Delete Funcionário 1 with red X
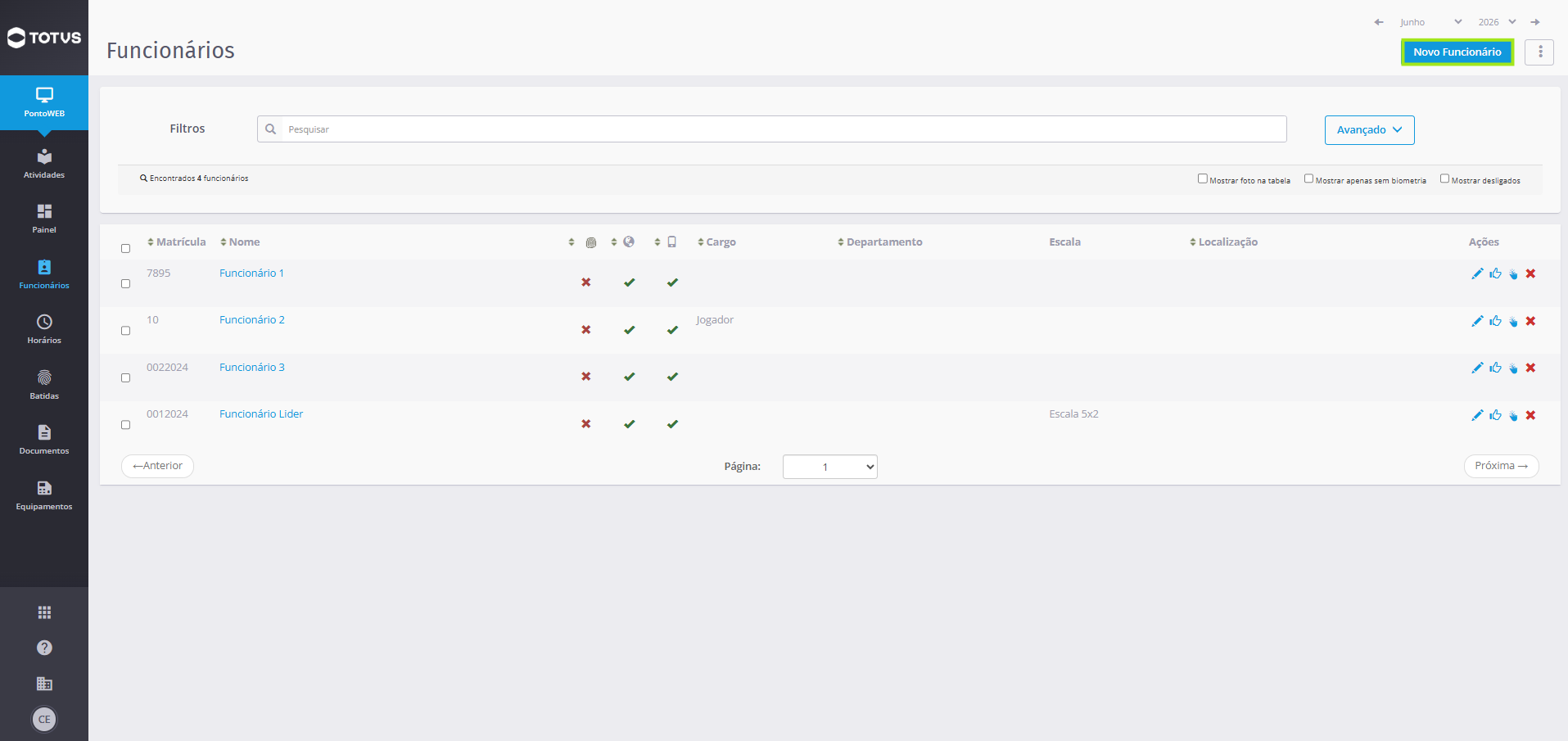 1530,273
